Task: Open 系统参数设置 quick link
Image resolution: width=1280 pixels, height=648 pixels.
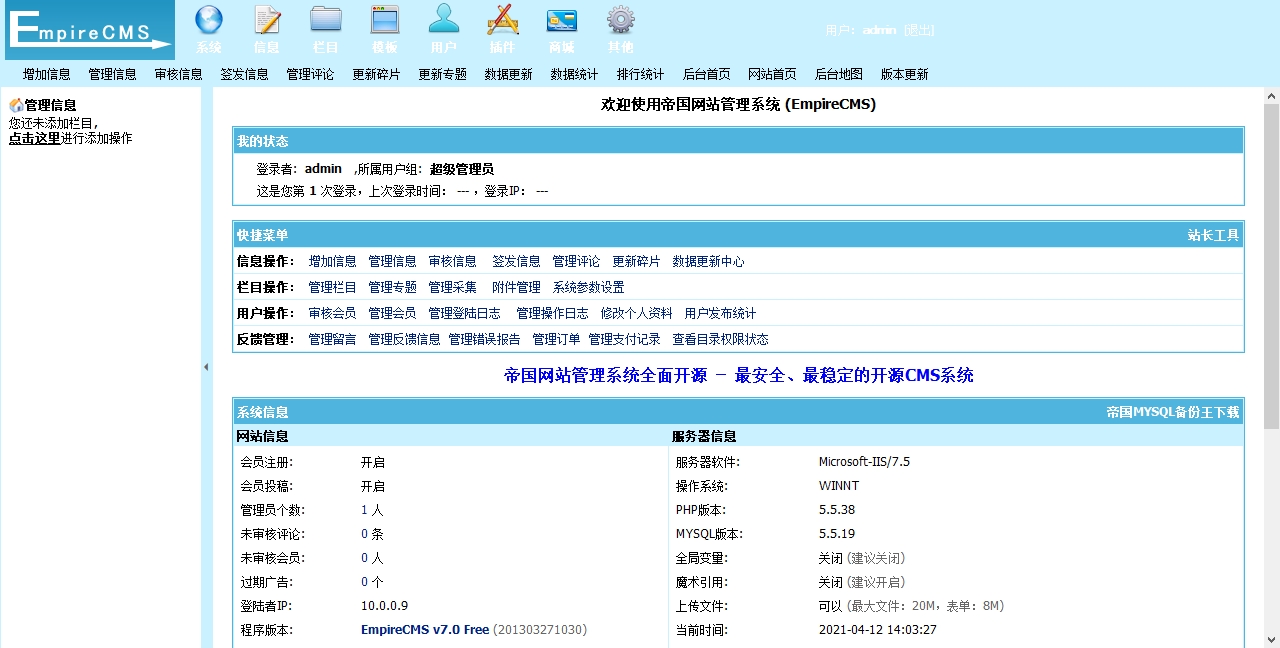Action: [x=589, y=287]
